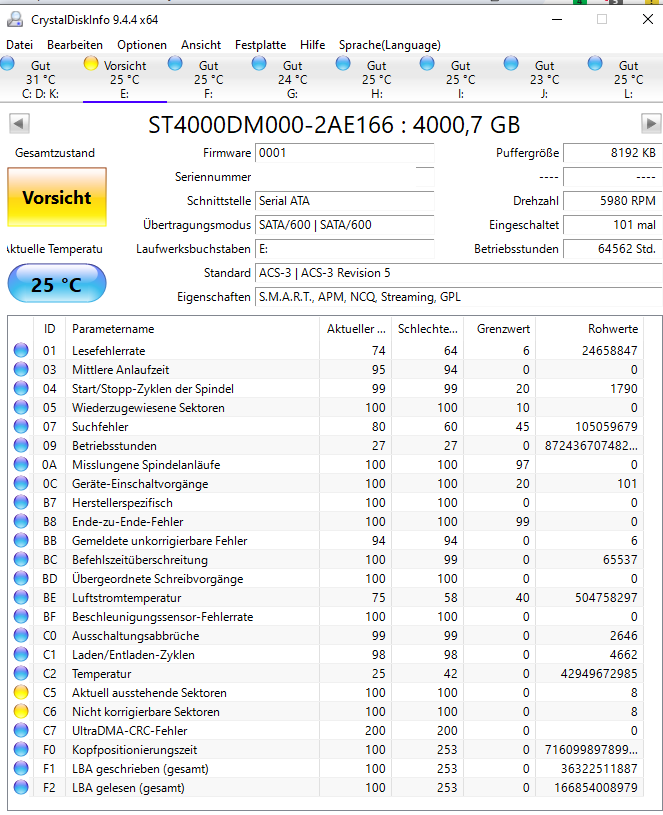Image resolution: width=663 pixels, height=815 pixels.
Task: Click the Drehzahl value 5980 RPM
Action: (613, 201)
